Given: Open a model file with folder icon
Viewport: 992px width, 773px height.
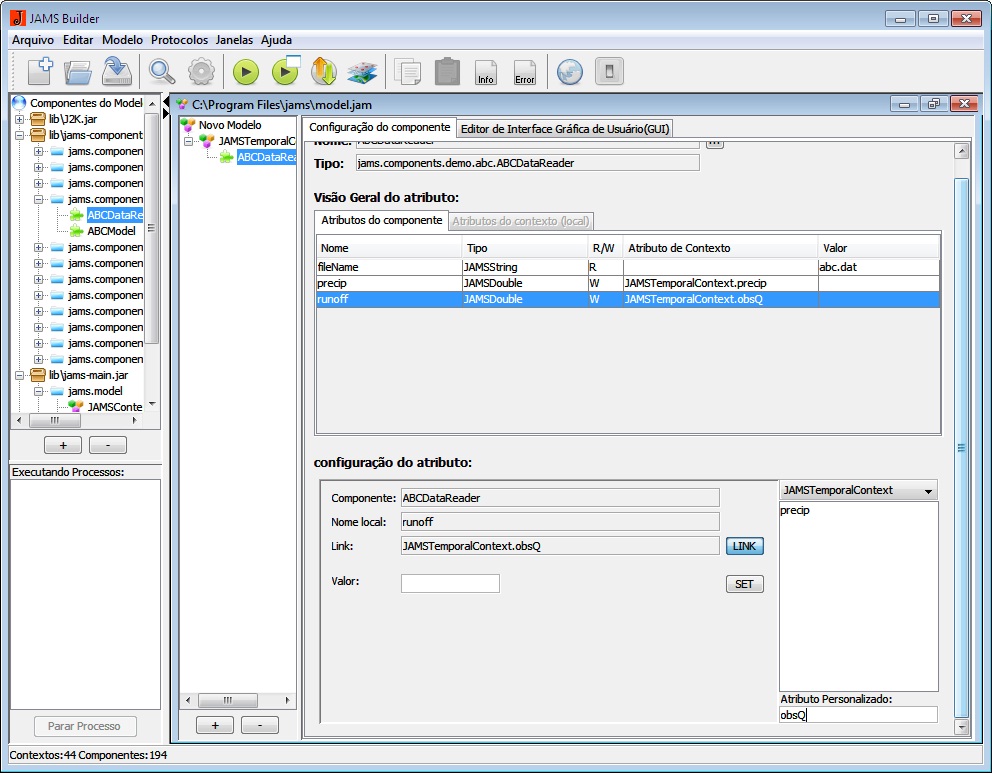Looking at the screenshot, I should pos(78,71).
